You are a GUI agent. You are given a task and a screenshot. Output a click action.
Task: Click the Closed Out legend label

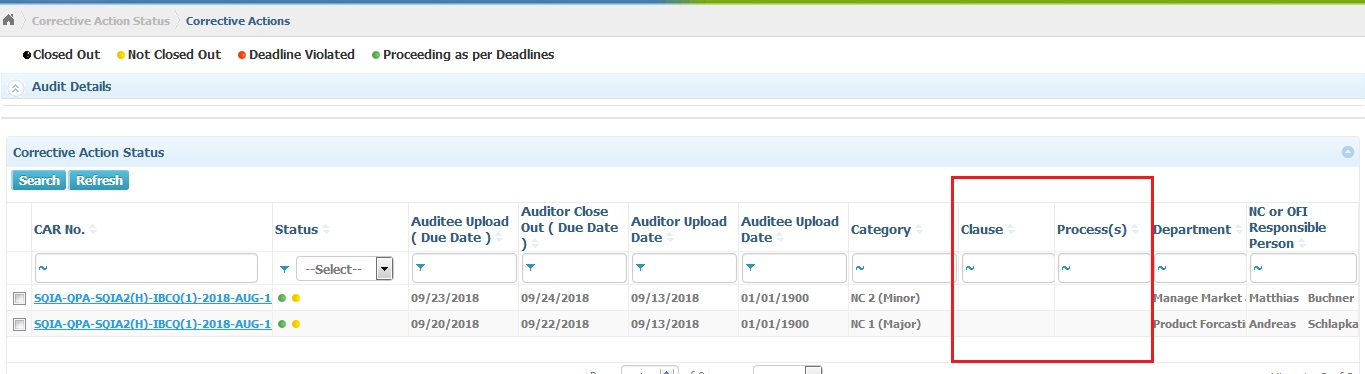pos(67,55)
